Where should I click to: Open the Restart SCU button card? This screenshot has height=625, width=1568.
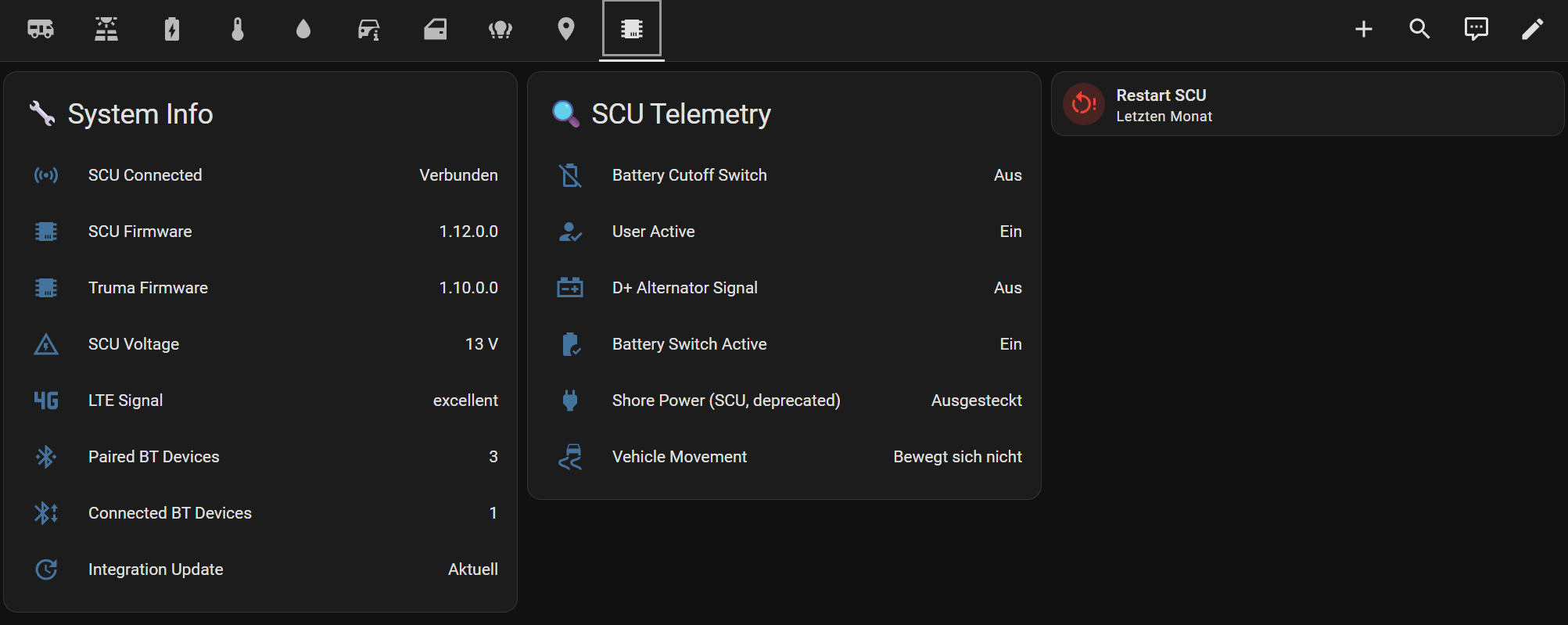point(1308,104)
